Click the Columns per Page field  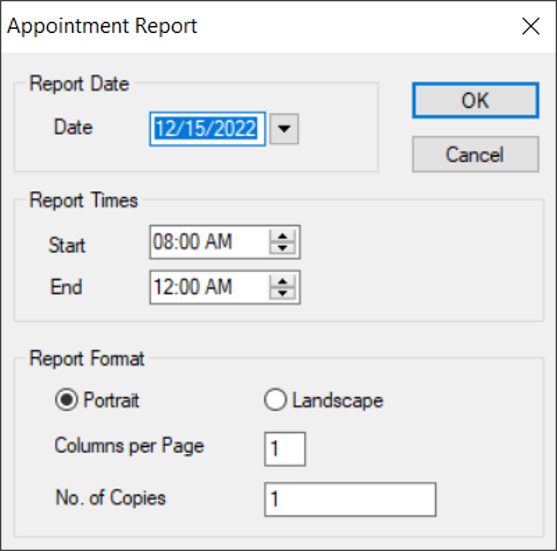coord(285,449)
